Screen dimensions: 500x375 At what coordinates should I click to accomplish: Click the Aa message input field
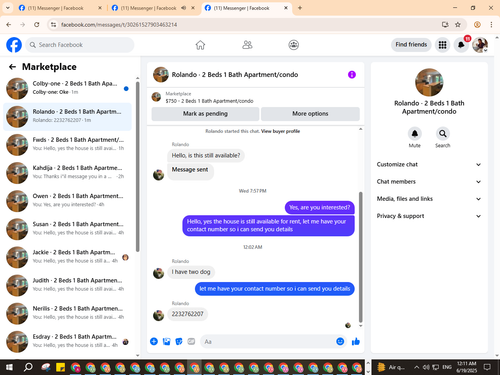[x=267, y=341]
